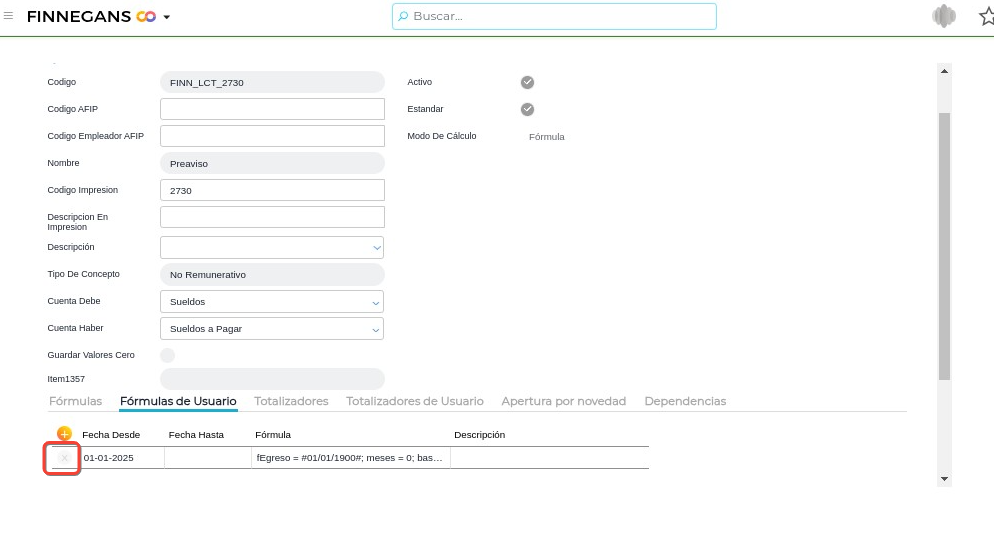Delete the 01-01-2025 formula row

coord(64,458)
